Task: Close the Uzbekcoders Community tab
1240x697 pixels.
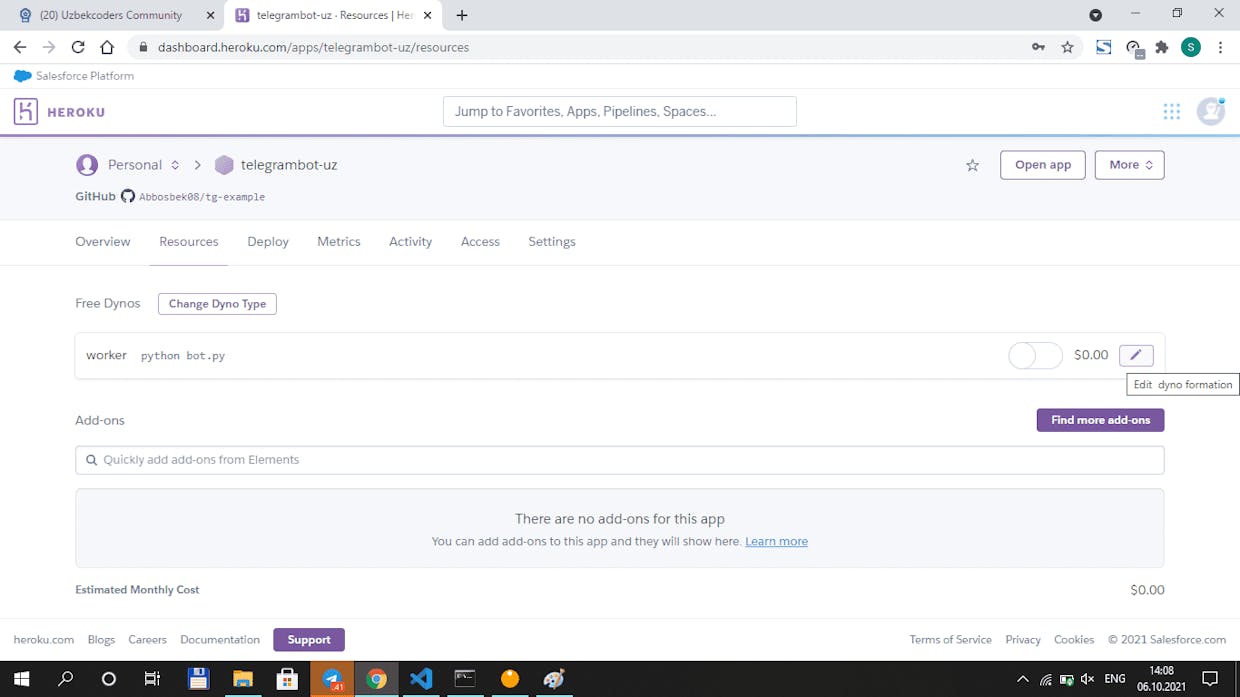Action: tap(210, 15)
